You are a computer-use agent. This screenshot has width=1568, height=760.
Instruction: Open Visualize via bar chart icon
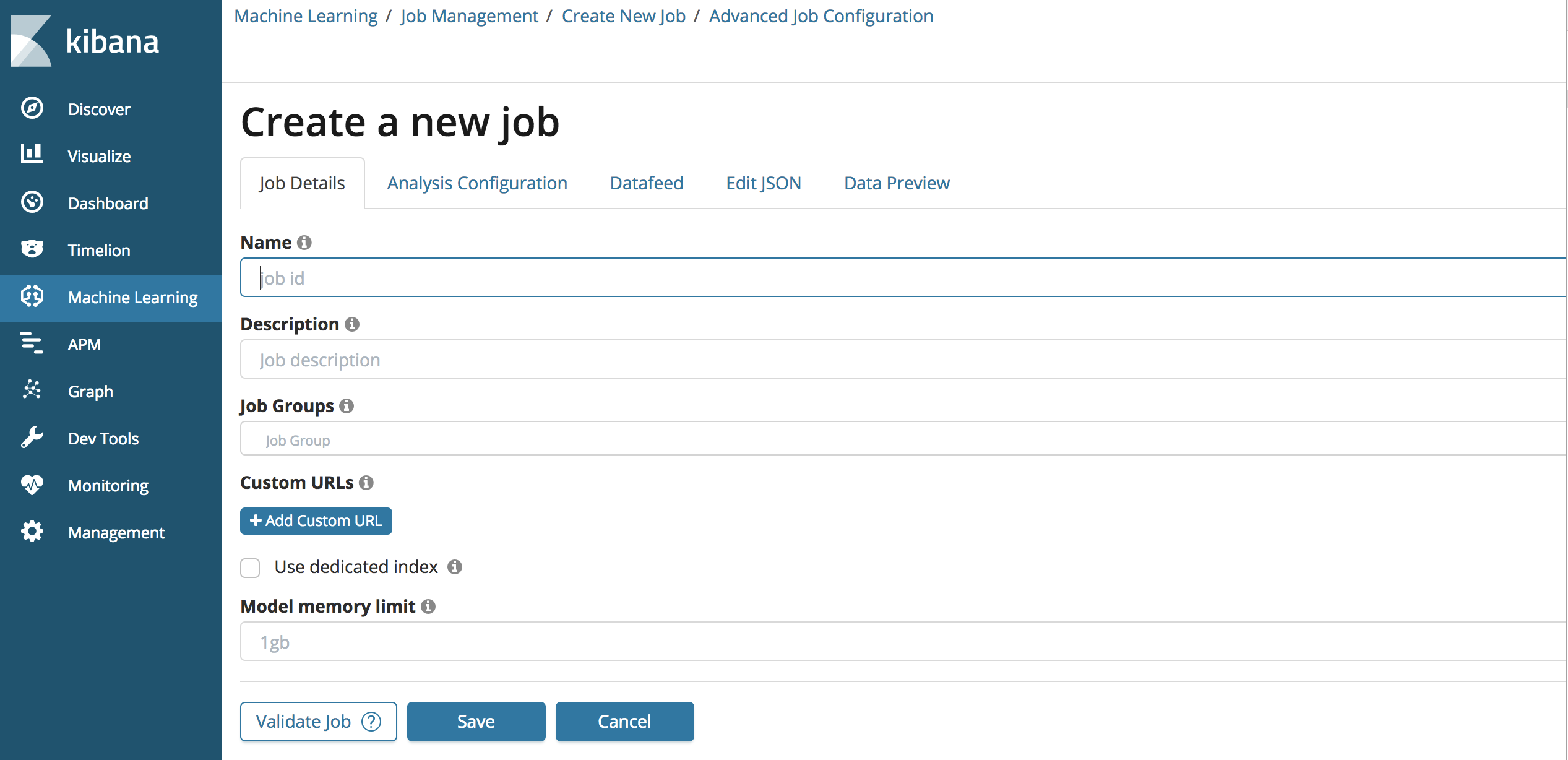coord(32,154)
